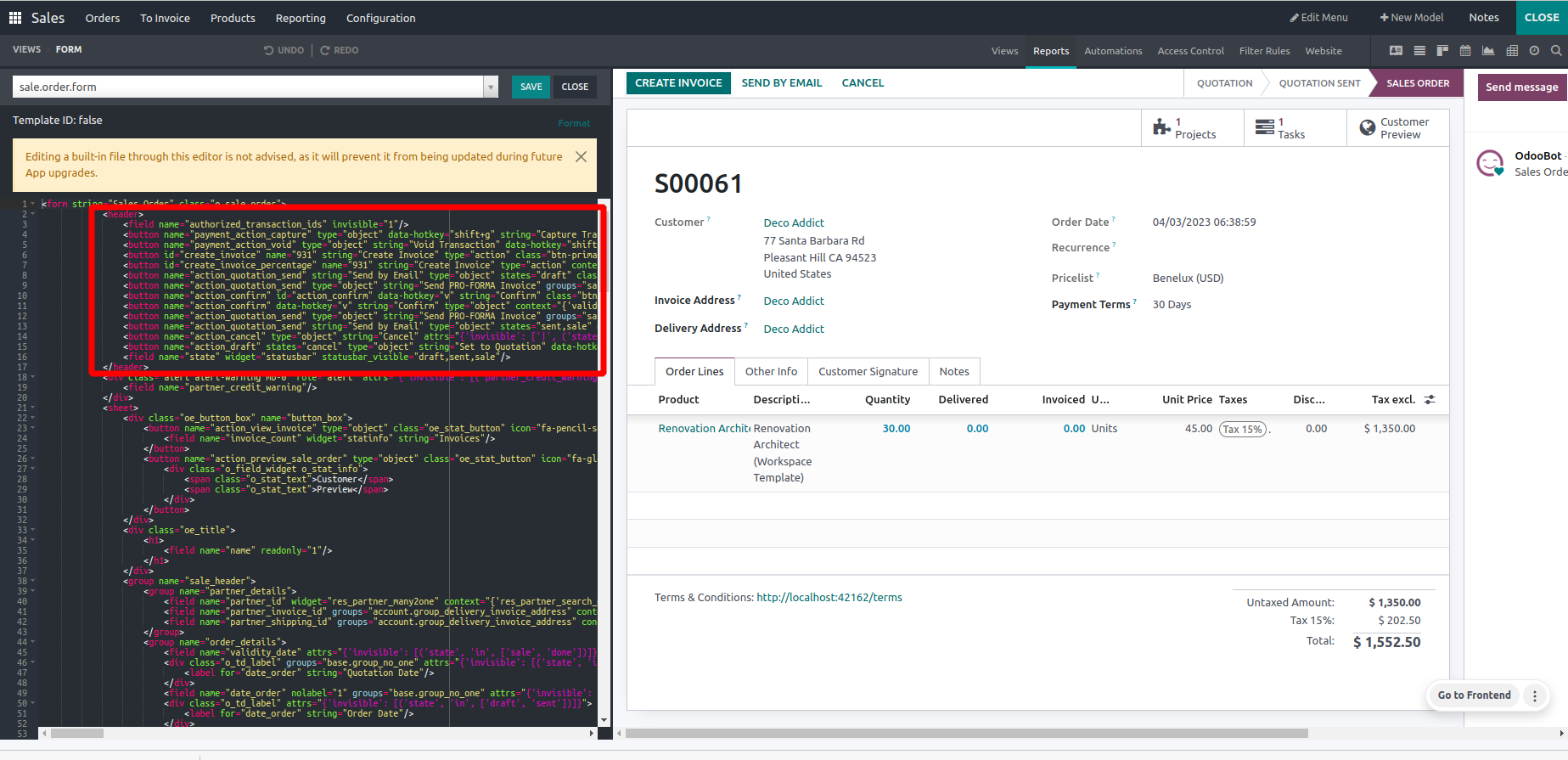
Task: Click the Projects puzzle icon
Action: click(1161, 128)
